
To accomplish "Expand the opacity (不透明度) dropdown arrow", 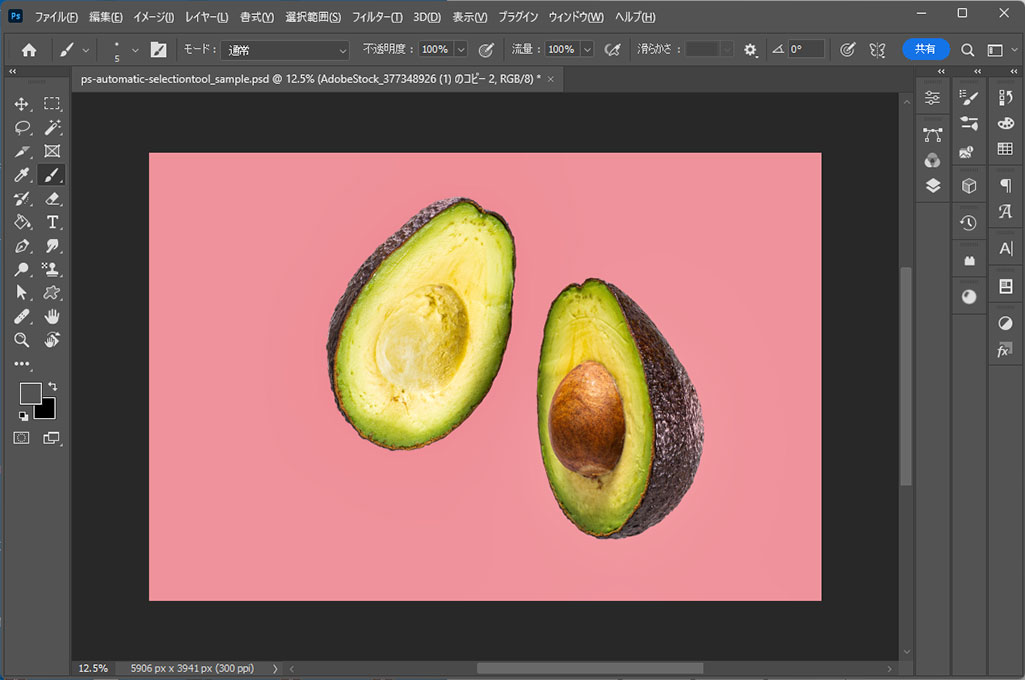I will click(461, 49).
